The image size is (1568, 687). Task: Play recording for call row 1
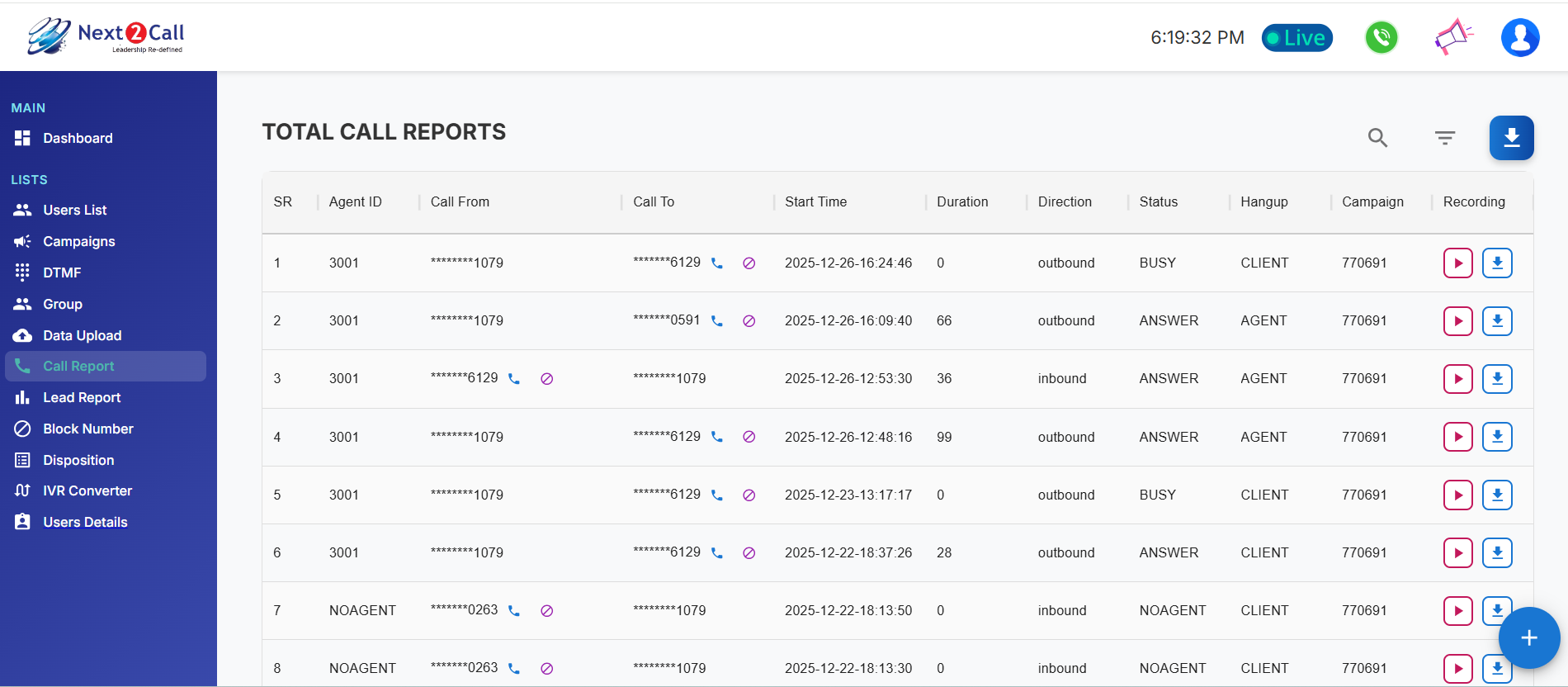click(x=1457, y=263)
